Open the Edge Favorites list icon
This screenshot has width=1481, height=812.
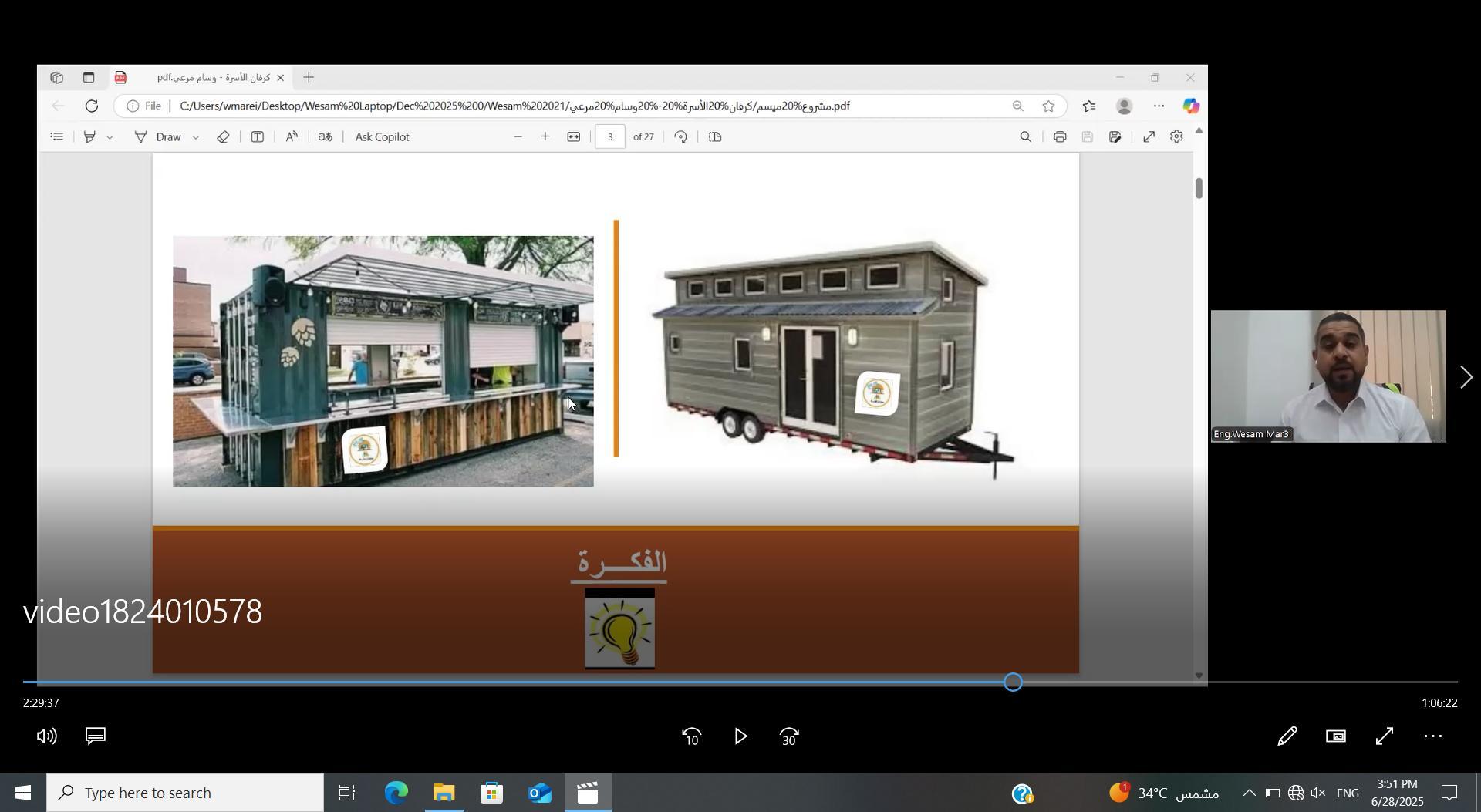point(1089,106)
